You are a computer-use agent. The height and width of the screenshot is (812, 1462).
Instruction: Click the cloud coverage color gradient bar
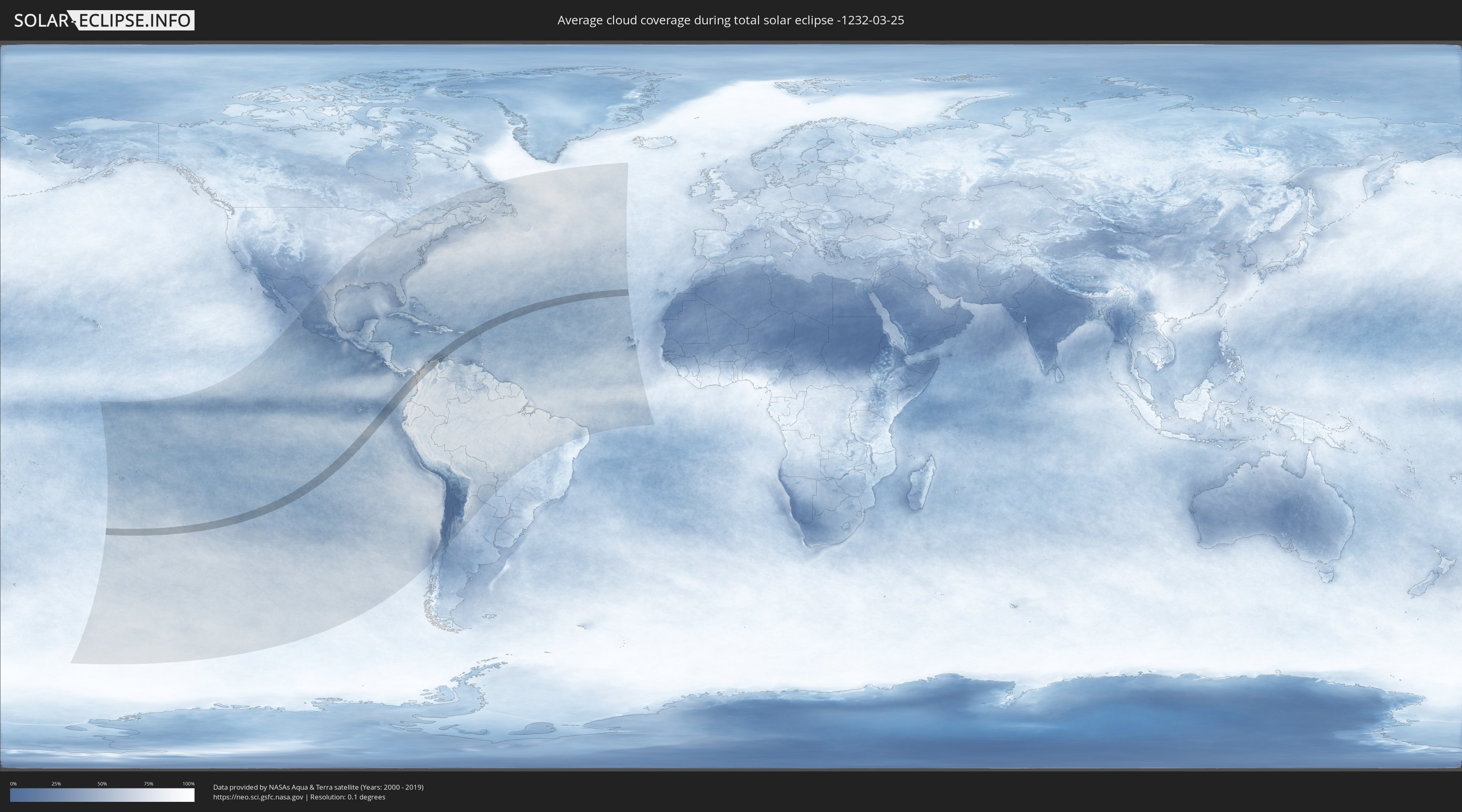coord(102,795)
